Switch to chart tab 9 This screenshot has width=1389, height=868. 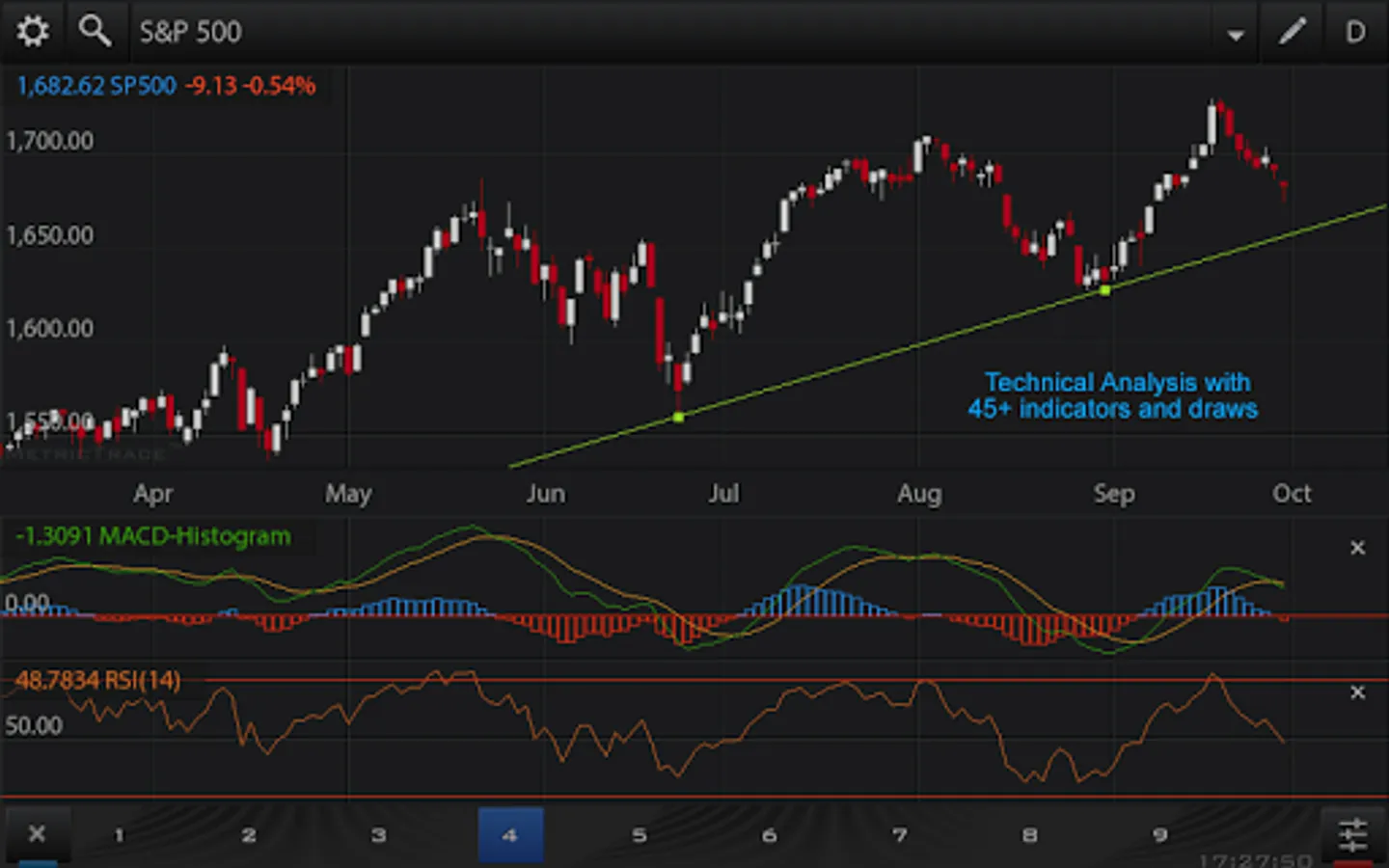[x=1159, y=835]
